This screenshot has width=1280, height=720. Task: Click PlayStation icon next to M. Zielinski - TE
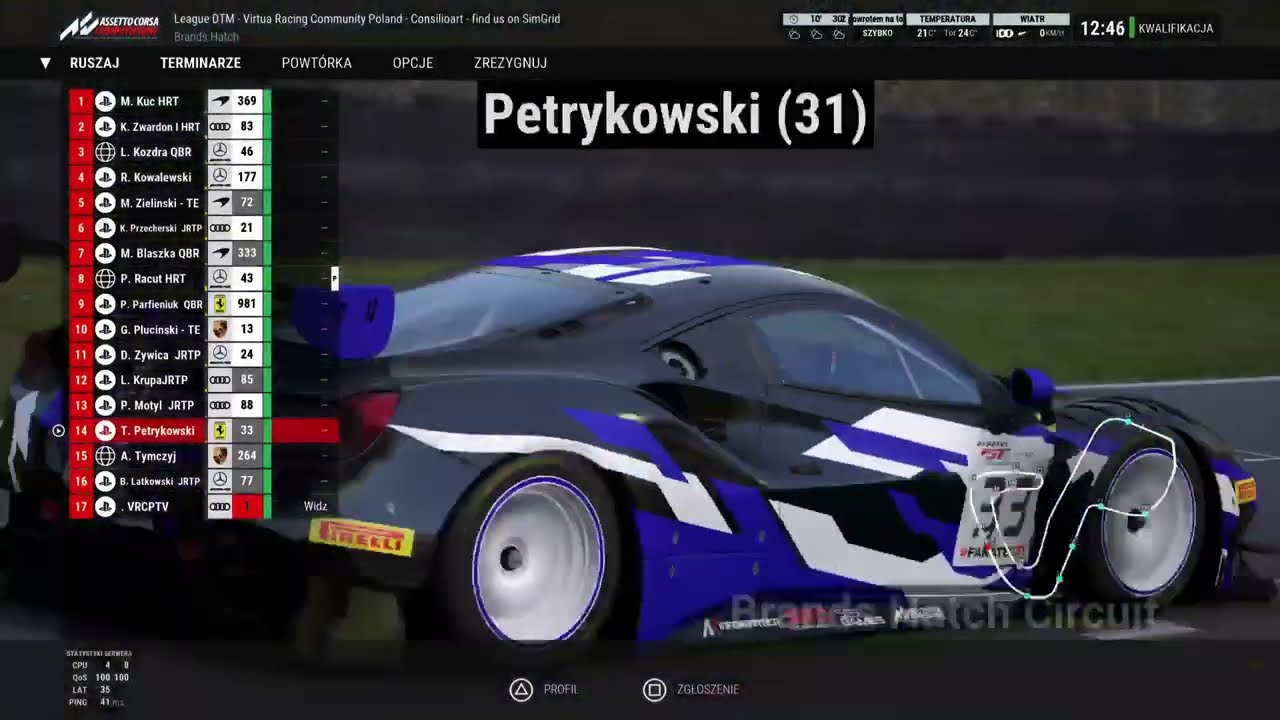(x=105, y=203)
